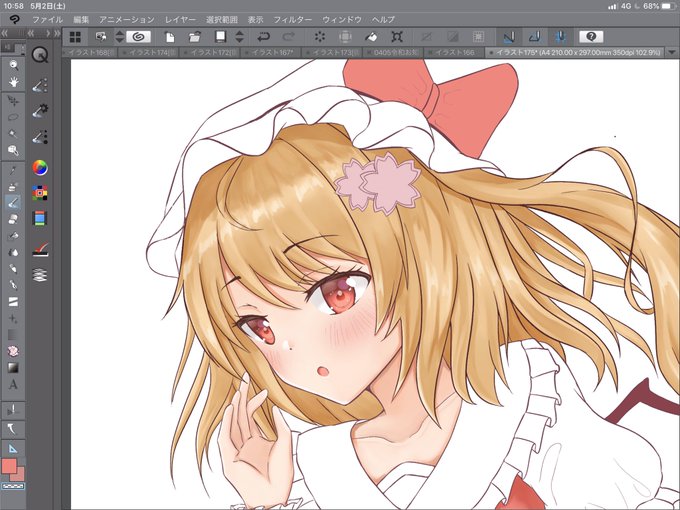The height and width of the screenshot is (510, 680).
Task: Select the Text tool marked A
Action: 13,385
